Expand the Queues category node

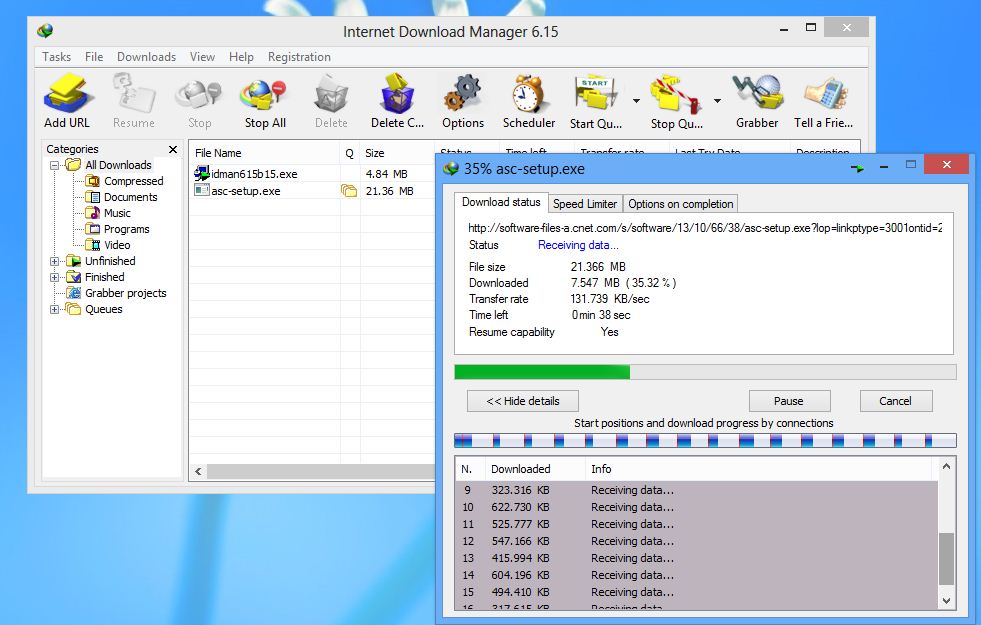coord(54,309)
